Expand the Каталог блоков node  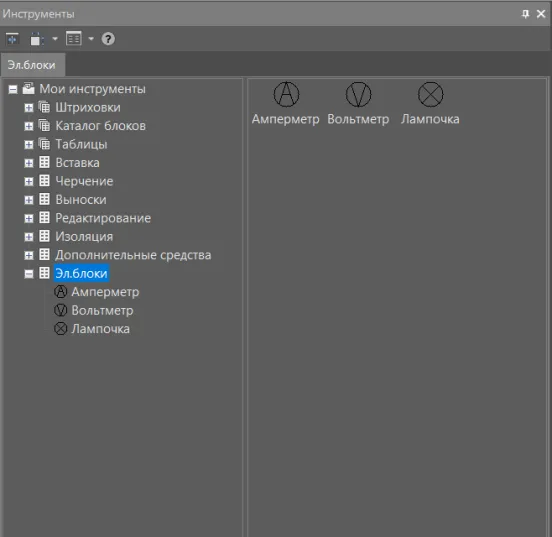tap(29, 126)
